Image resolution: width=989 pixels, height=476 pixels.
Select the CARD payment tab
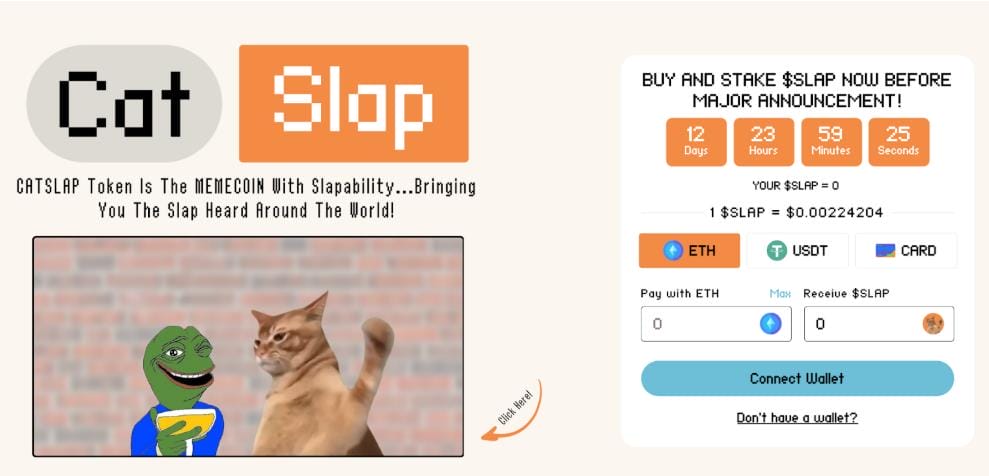coord(906,250)
